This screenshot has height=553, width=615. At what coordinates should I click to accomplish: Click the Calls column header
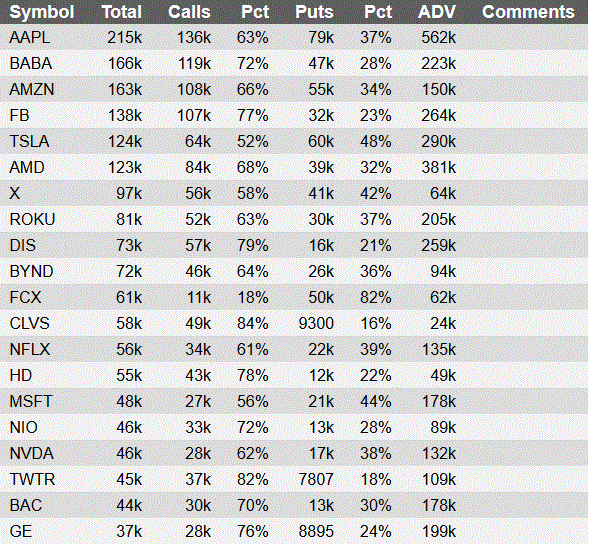(189, 12)
